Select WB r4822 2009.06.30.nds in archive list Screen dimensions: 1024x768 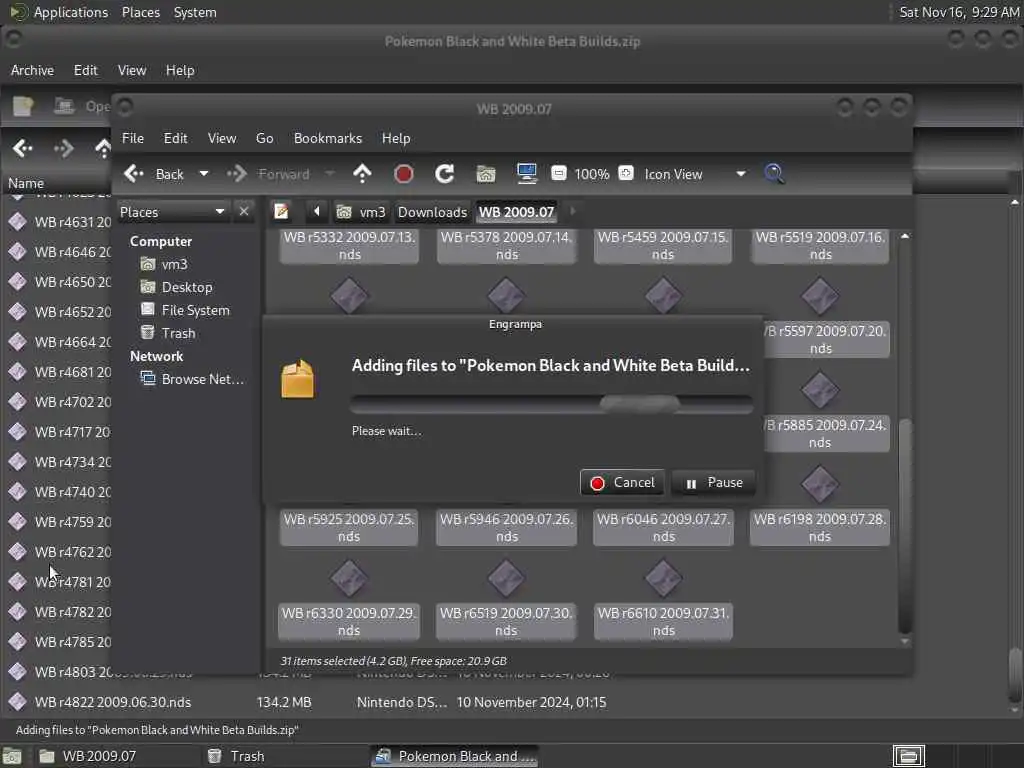pyautogui.click(x=112, y=702)
